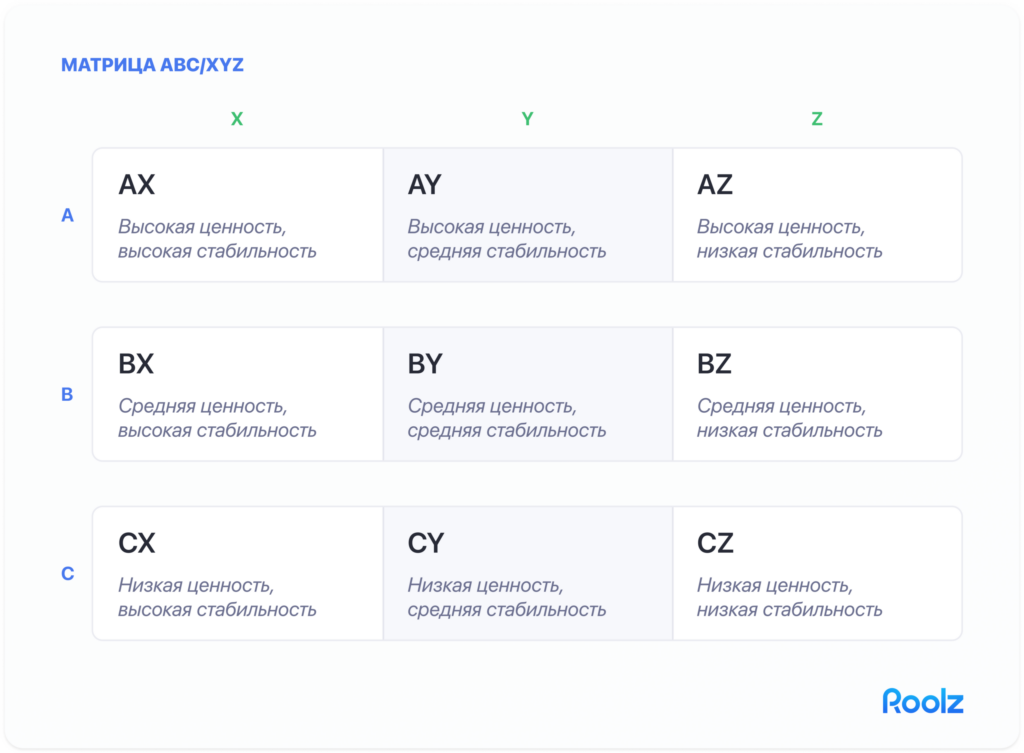This screenshot has height=753, width=1024.
Task: Click 'Низкая ценность, высокая стабильность' description
Action: coord(217,597)
